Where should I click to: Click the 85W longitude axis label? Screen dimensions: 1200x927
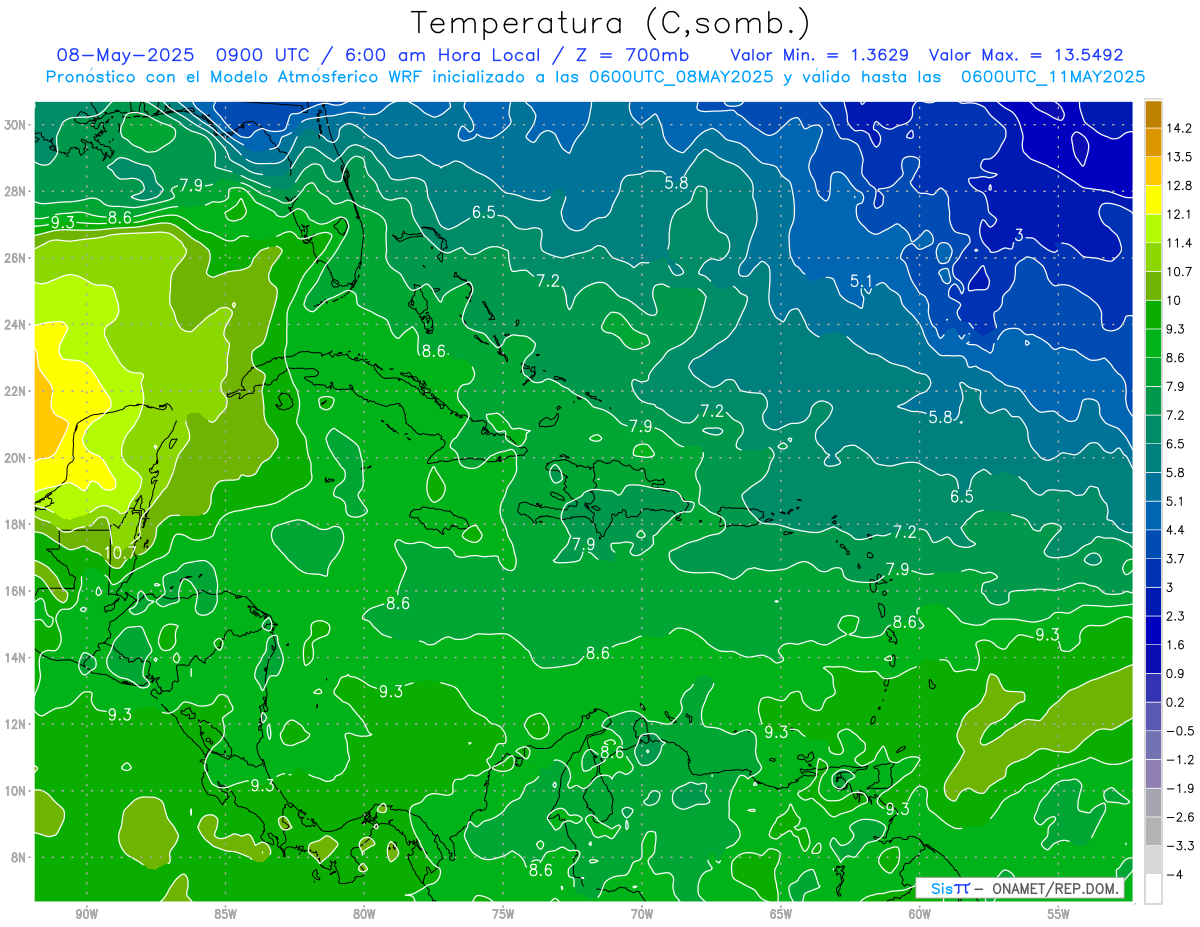click(x=225, y=914)
